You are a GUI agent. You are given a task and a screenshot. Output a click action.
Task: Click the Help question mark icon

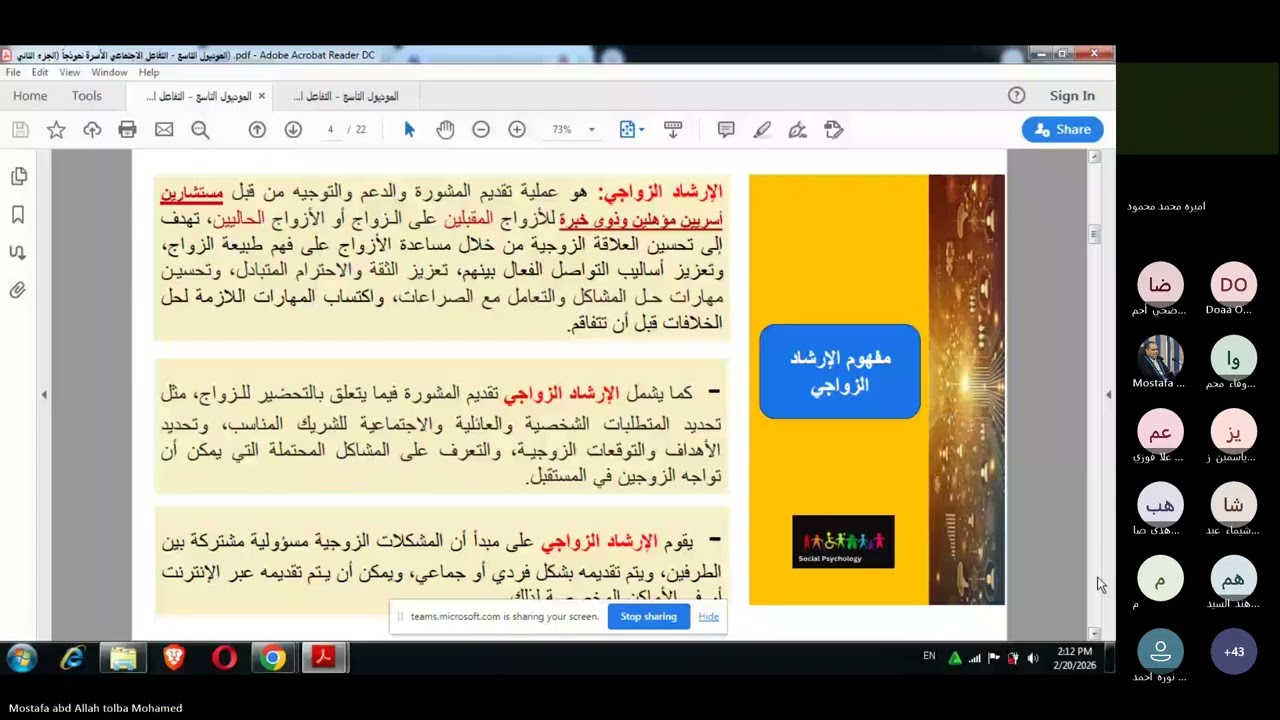[x=1016, y=96]
